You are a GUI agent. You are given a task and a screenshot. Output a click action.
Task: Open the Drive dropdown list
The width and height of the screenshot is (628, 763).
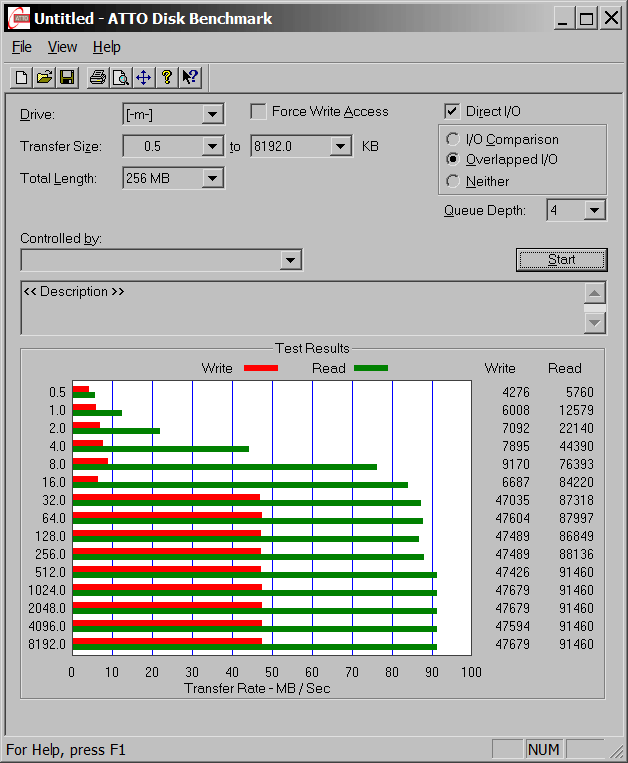[x=212, y=114]
